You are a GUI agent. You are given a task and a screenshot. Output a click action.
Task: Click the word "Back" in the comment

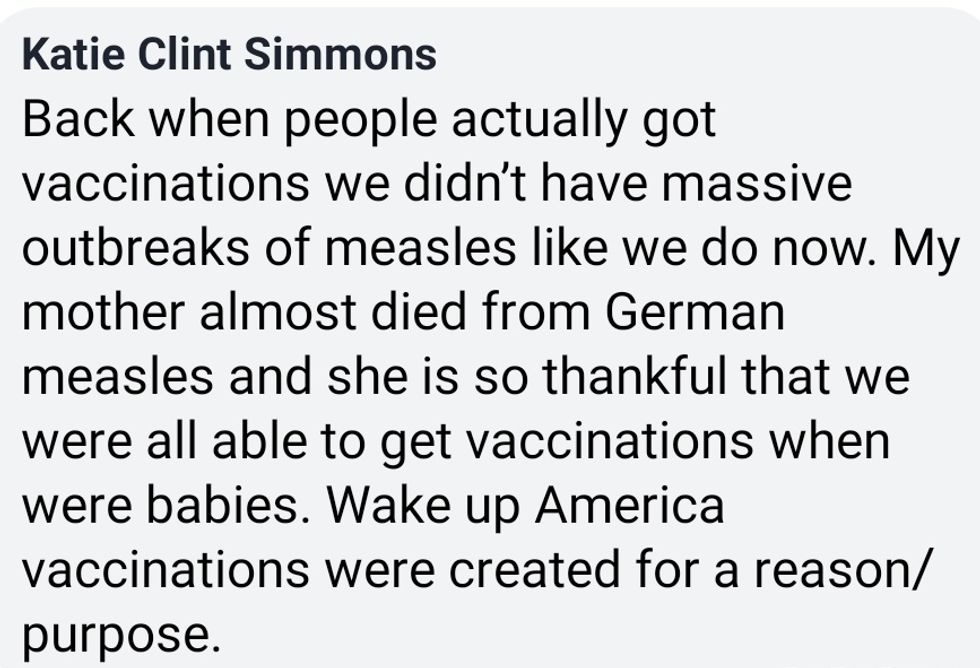pos(79,120)
